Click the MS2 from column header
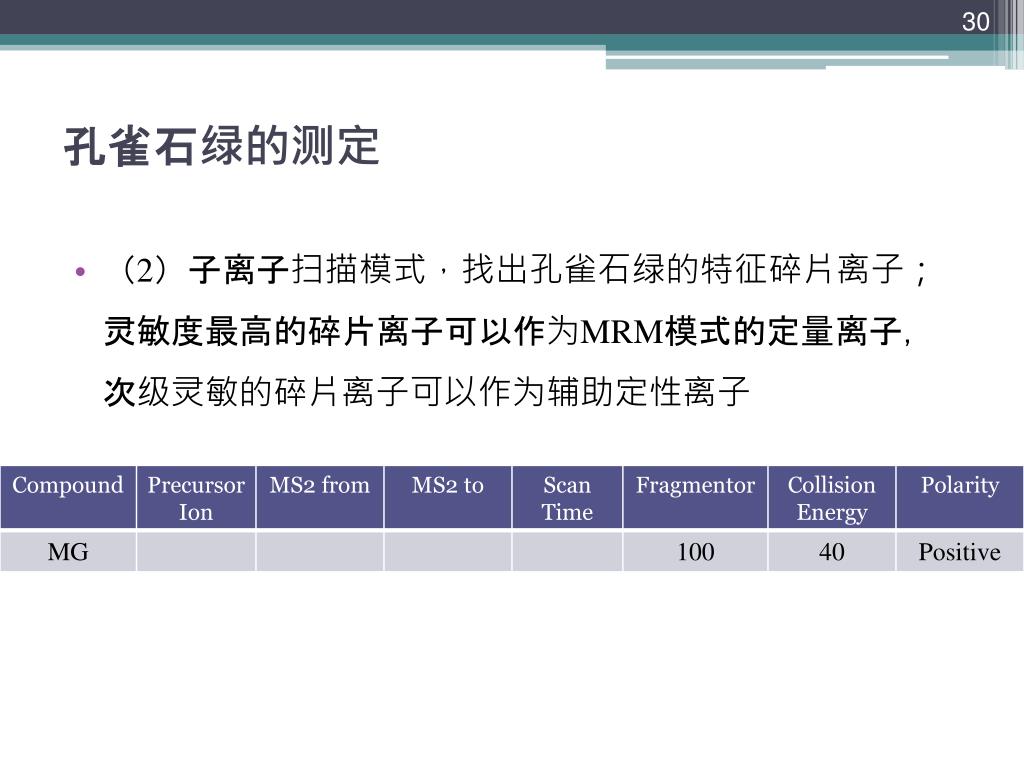 (320, 497)
